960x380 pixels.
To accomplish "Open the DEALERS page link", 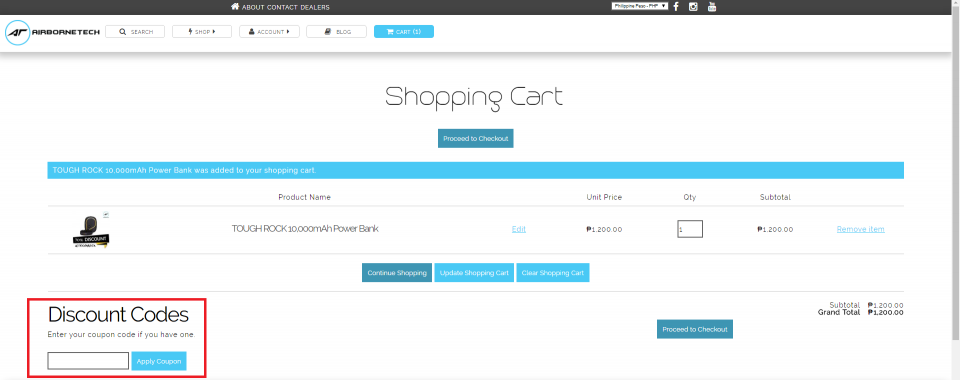I will (315, 7).
